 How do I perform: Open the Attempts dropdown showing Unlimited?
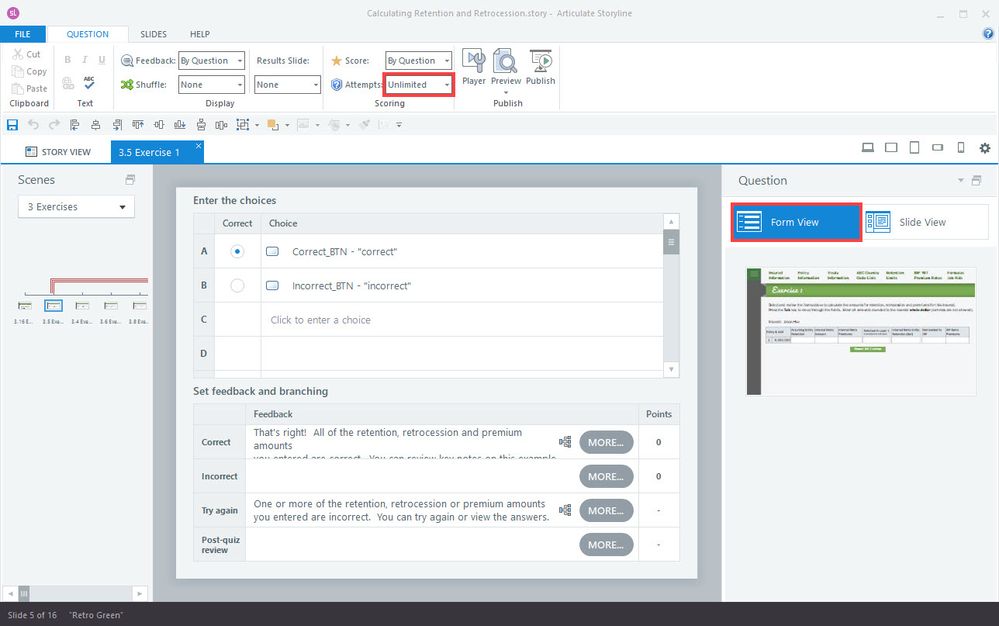pyautogui.click(x=420, y=85)
